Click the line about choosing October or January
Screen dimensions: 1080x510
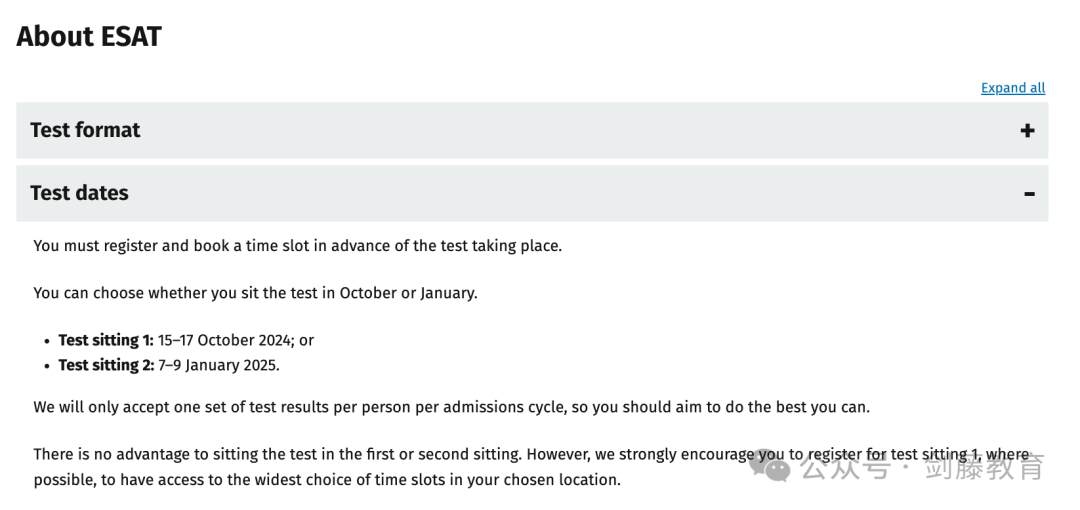coord(256,293)
